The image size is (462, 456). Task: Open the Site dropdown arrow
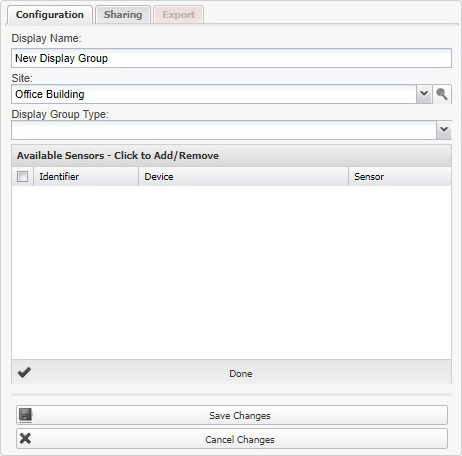(424, 94)
